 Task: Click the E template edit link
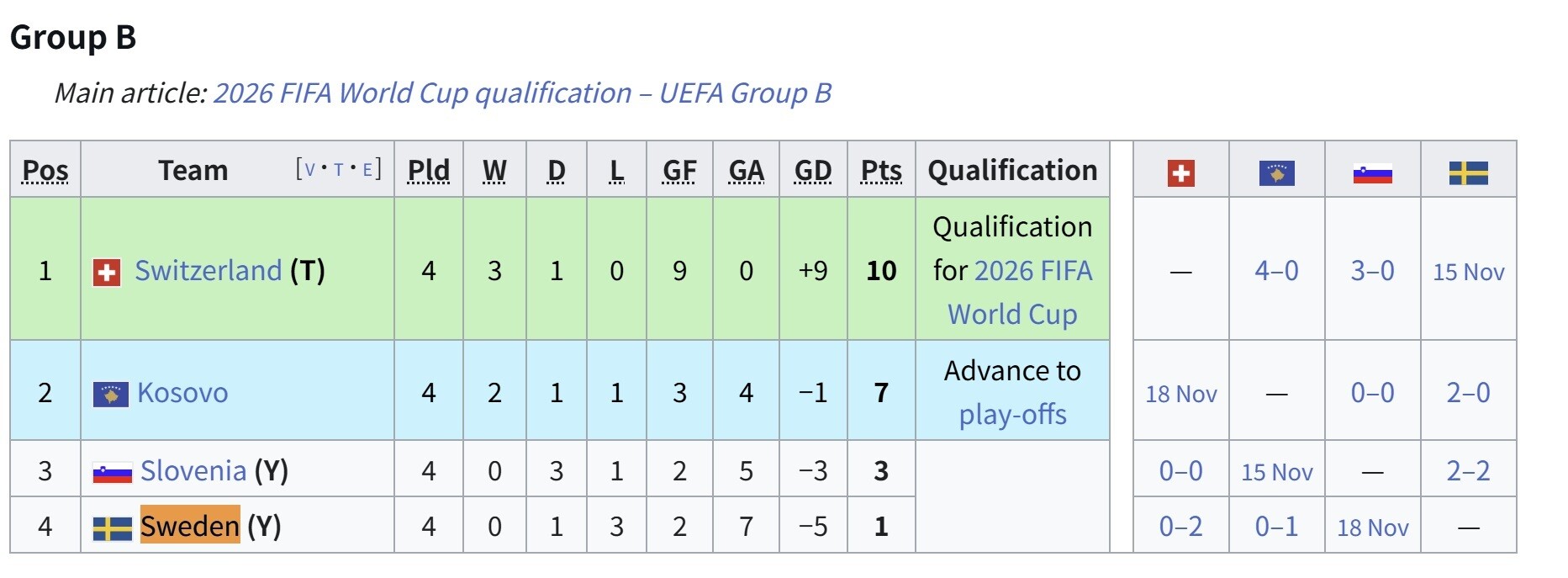(367, 170)
